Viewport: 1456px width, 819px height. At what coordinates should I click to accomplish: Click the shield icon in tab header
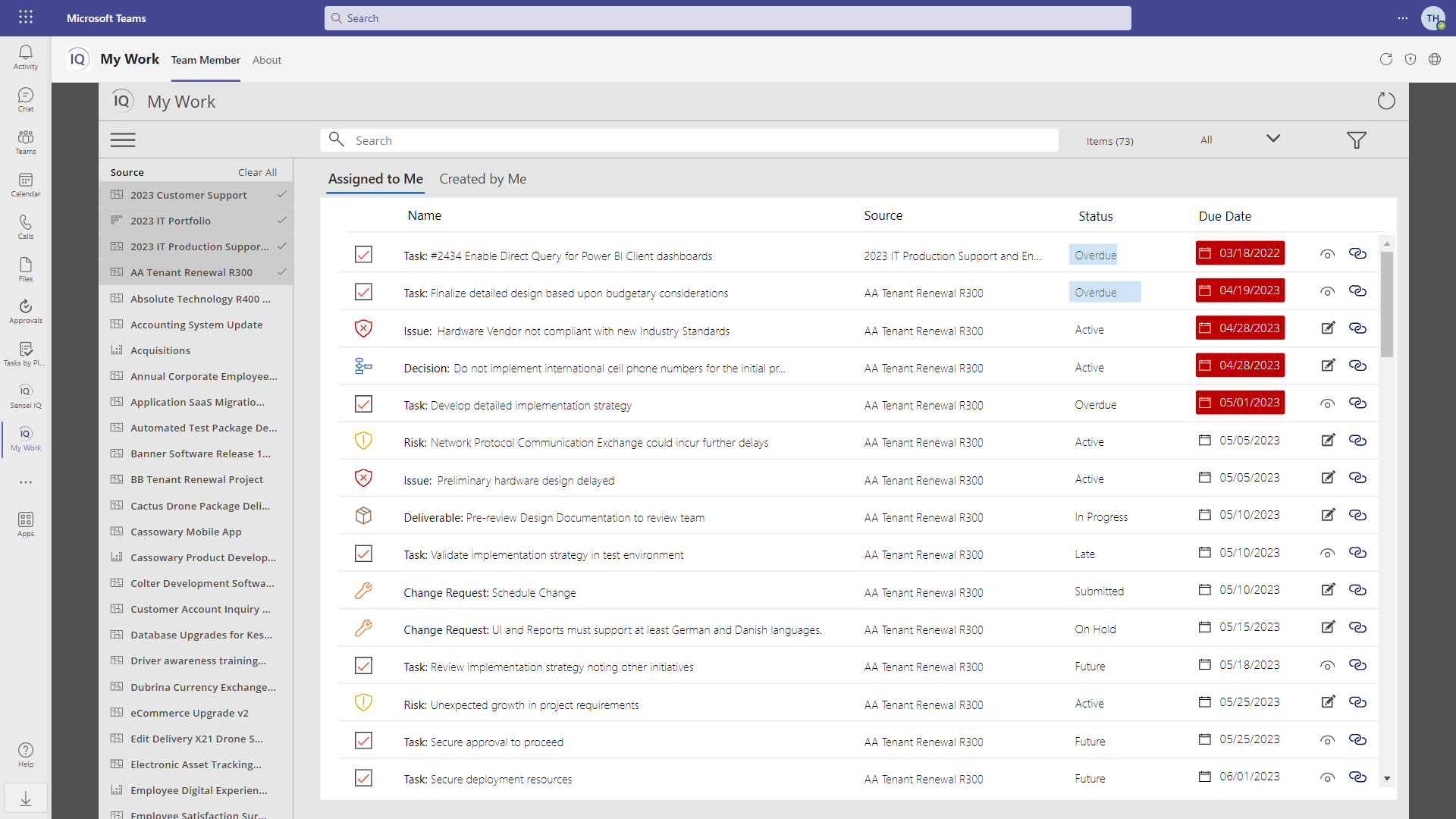pyautogui.click(x=1410, y=59)
